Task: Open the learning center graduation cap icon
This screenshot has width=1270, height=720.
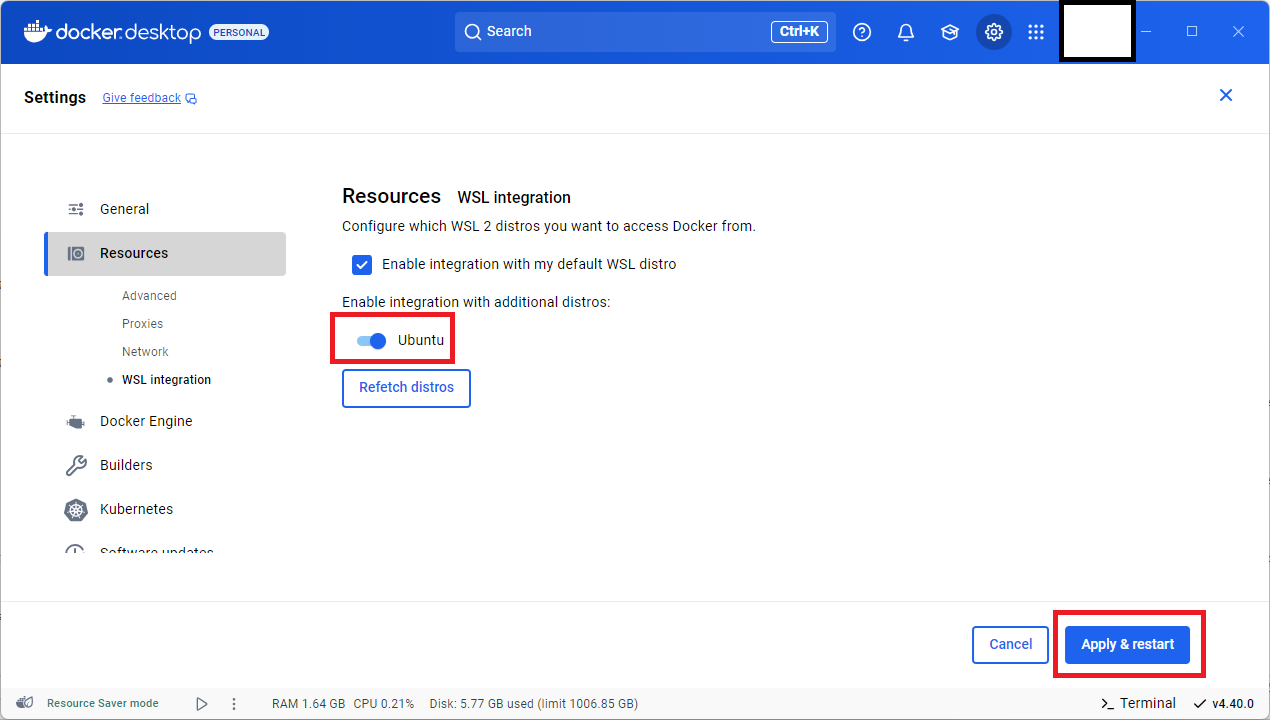Action: pos(949,31)
